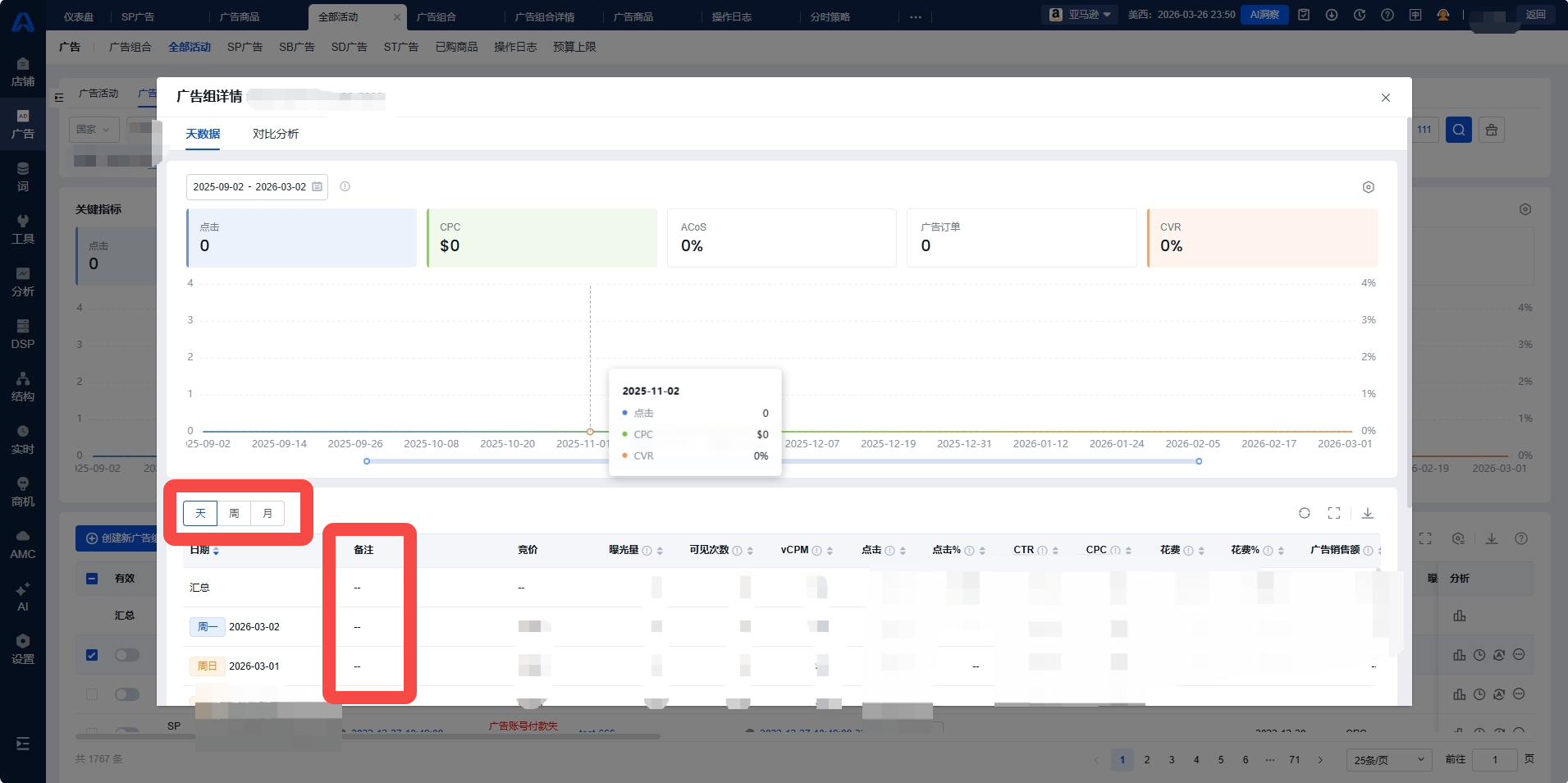
Task: Open the 国家 country dropdown
Action: pos(94,130)
